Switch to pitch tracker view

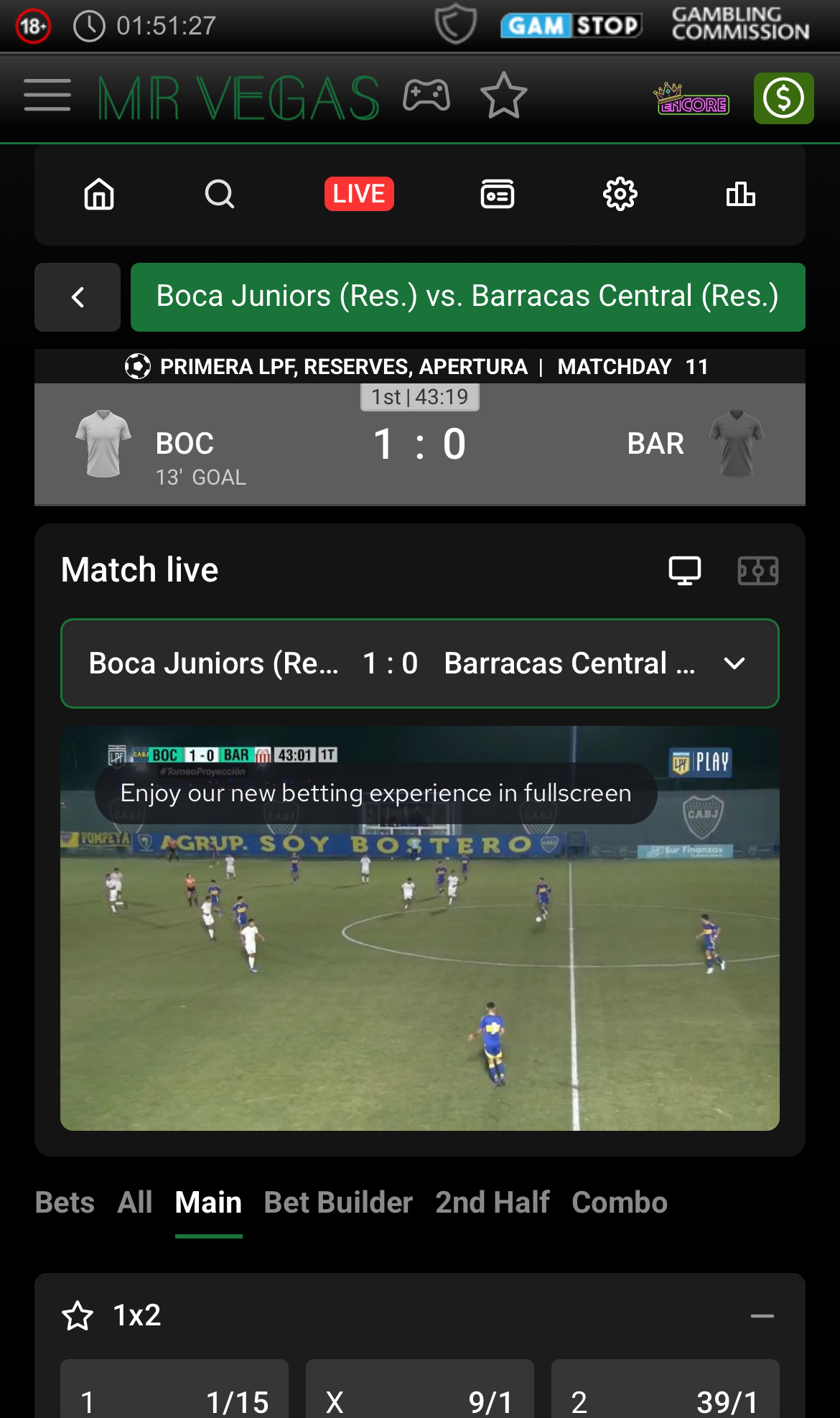pyautogui.click(x=758, y=571)
